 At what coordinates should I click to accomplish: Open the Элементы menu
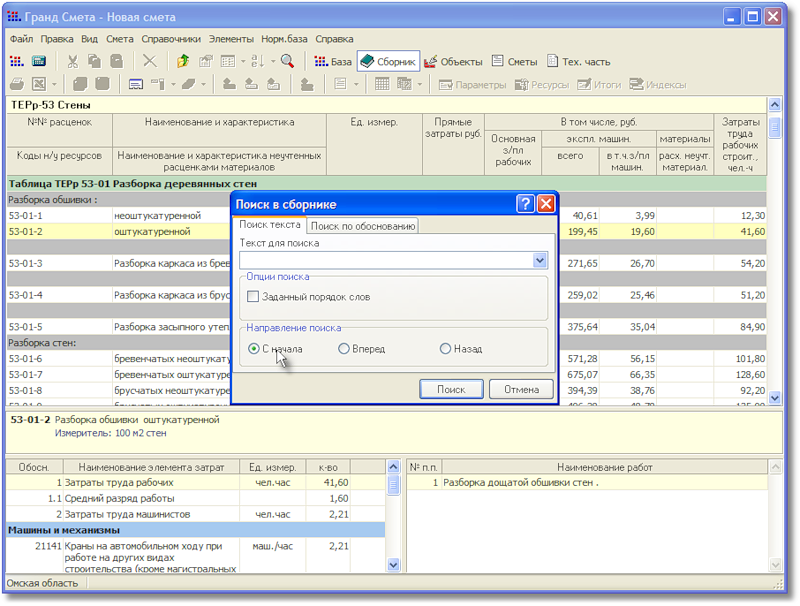coord(231,39)
